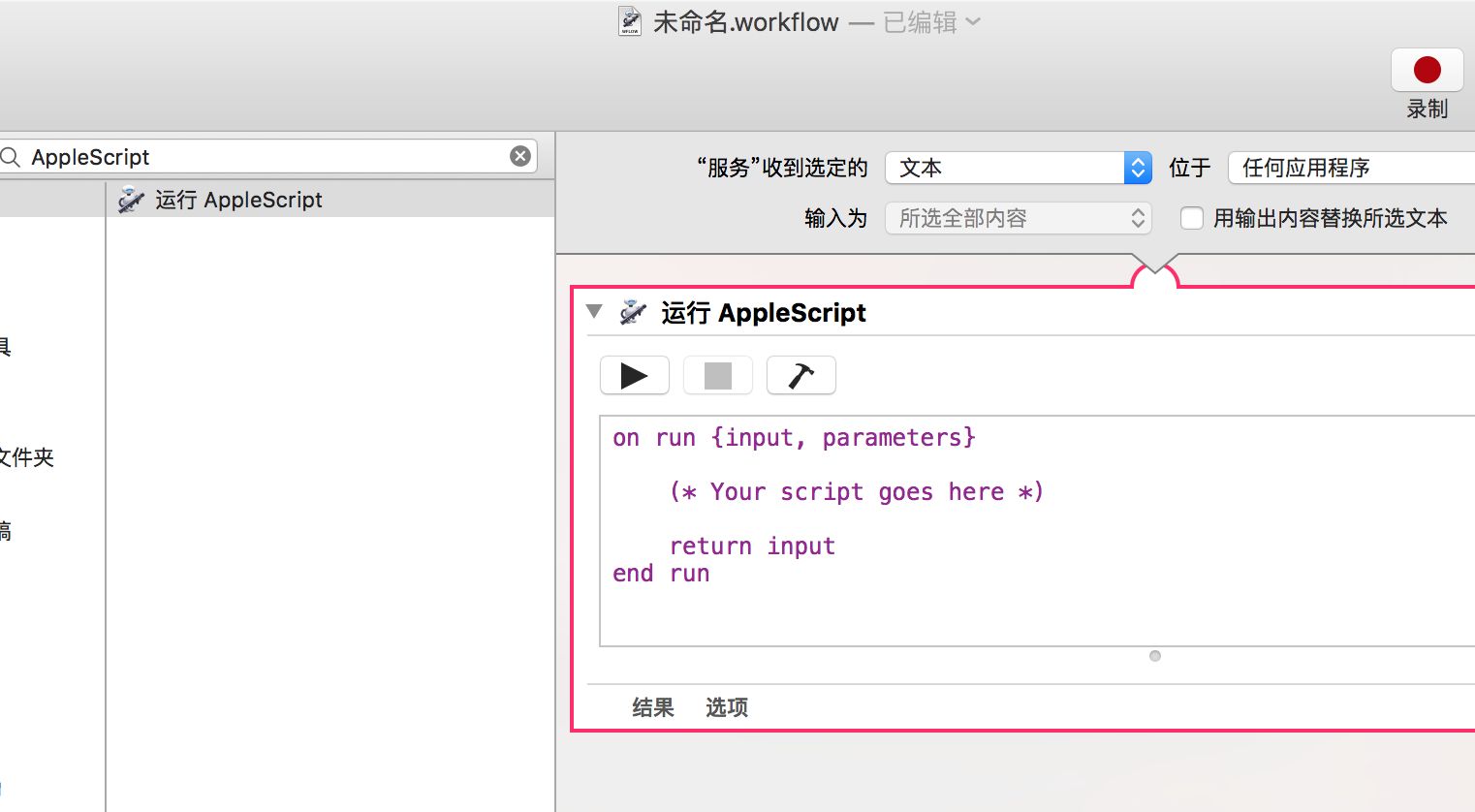
Task: Click the workflow document icon in title
Action: point(630,21)
